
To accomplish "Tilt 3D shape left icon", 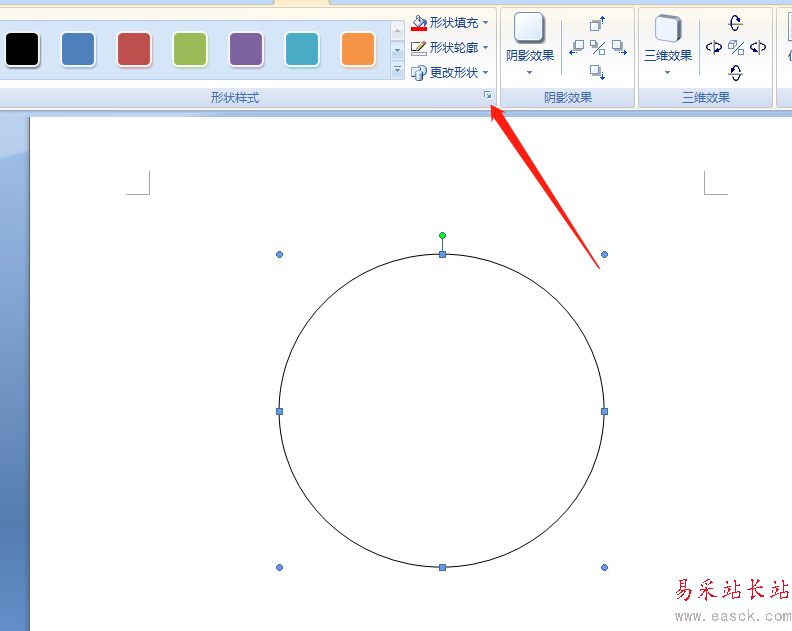I will (714, 47).
